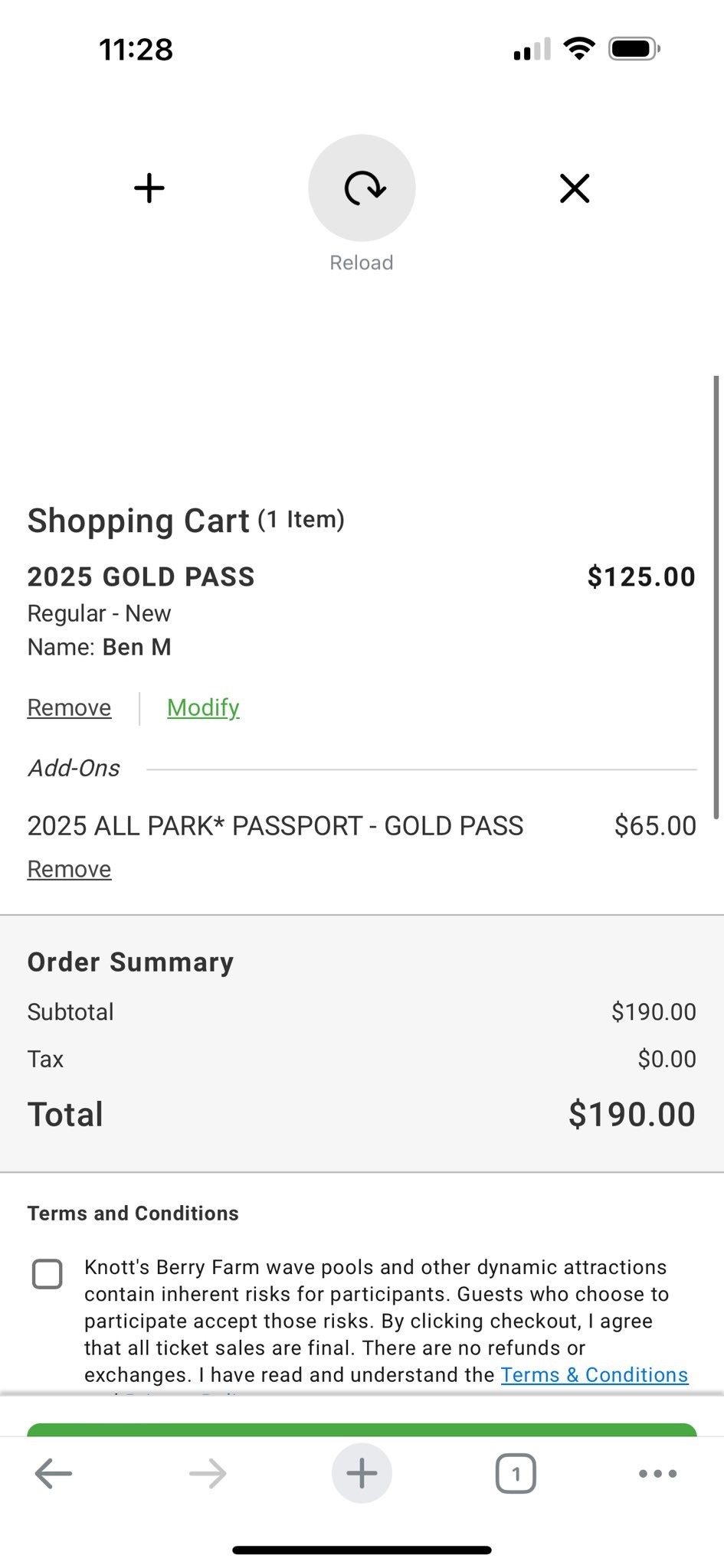This screenshot has width=724, height=1568.
Task: Open the three-dot browser menu
Action: 657,1473
